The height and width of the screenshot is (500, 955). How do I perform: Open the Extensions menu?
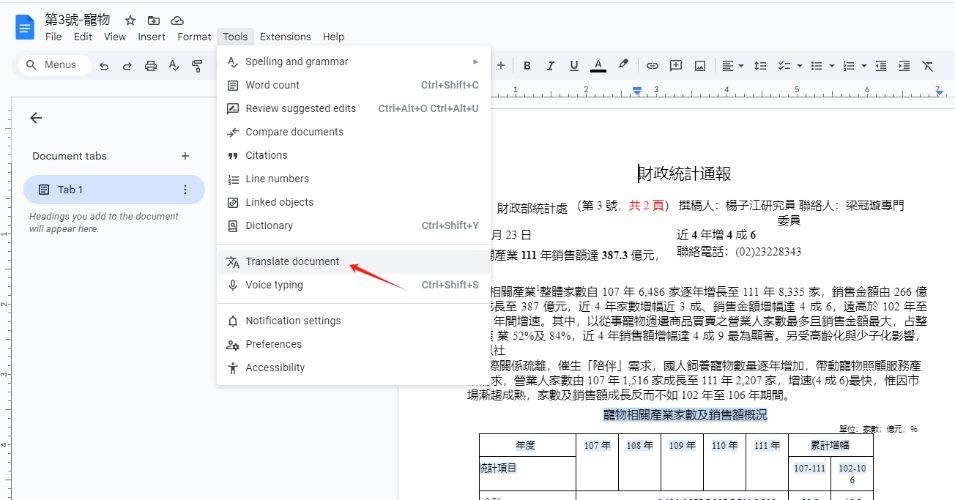click(285, 37)
